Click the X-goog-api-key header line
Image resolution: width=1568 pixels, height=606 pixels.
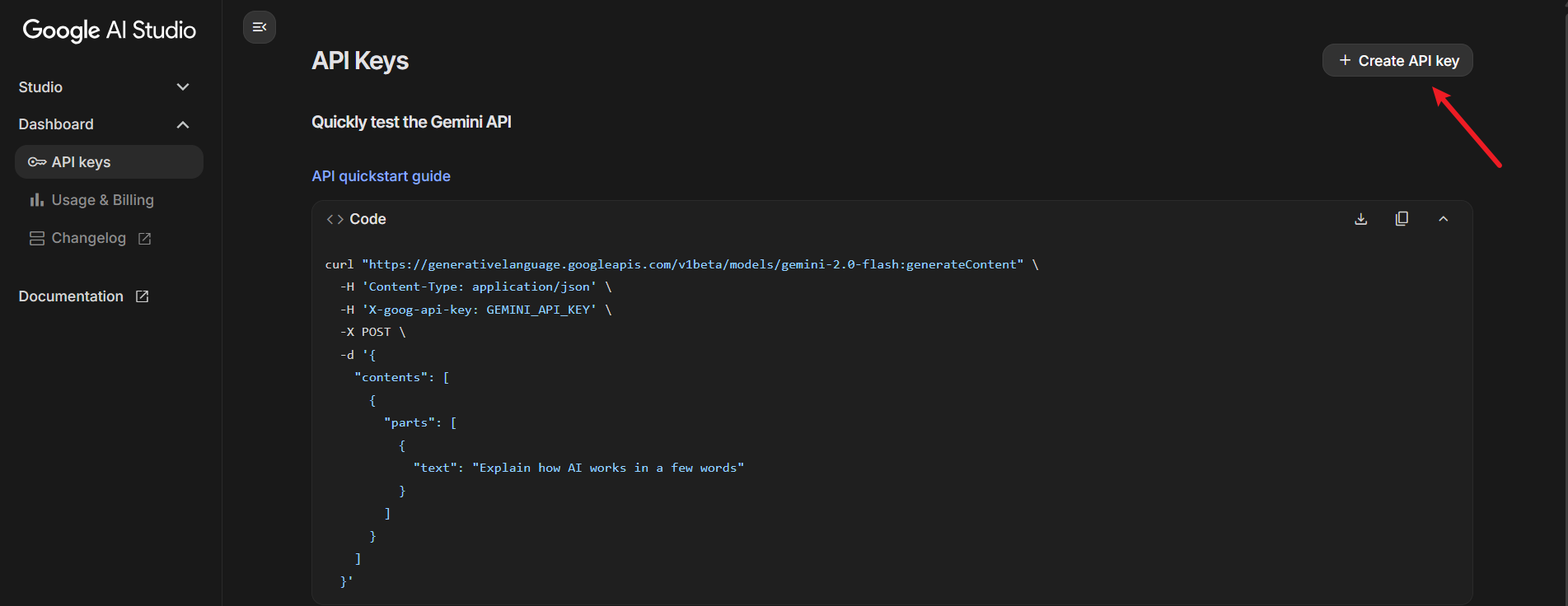tap(475, 310)
